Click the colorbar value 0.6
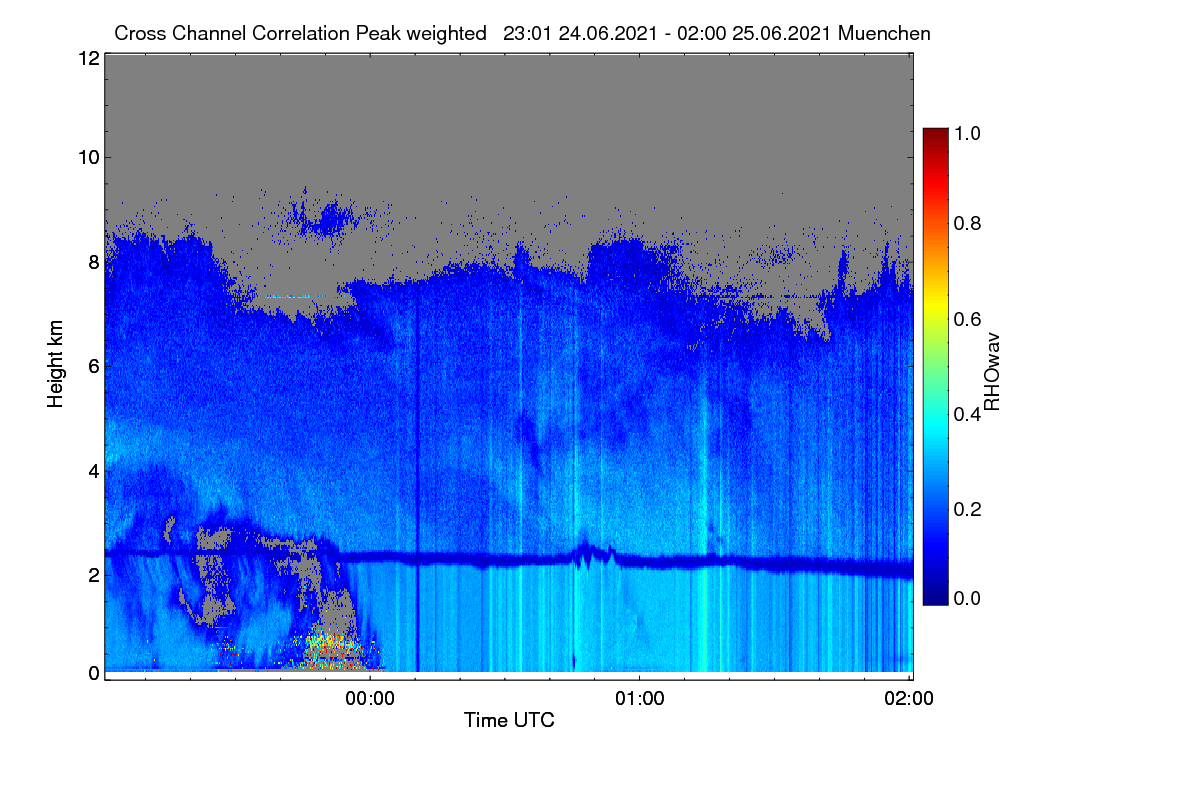Screen dimensions: 1200x800 coord(967,318)
